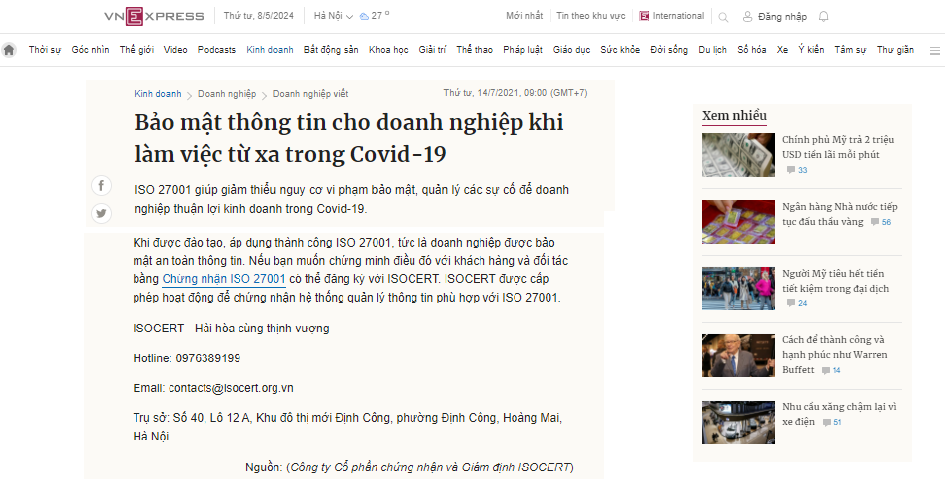949x479 pixels.
Task: Open the USD money article thumbnail
Action: [738, 155]
